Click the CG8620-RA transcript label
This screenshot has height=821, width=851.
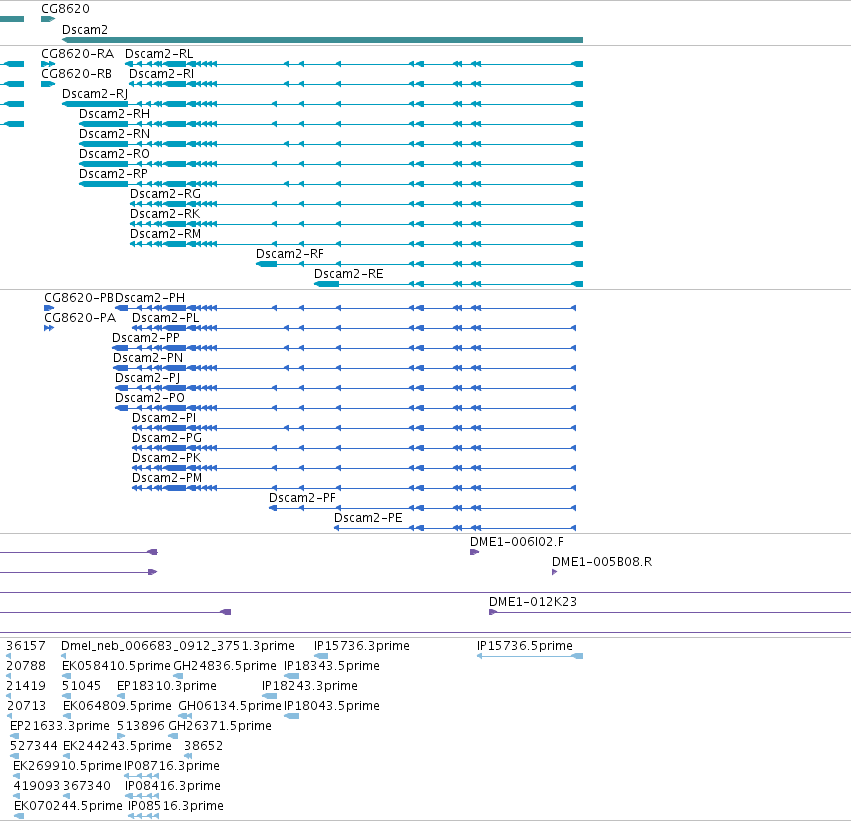(78, 54)
